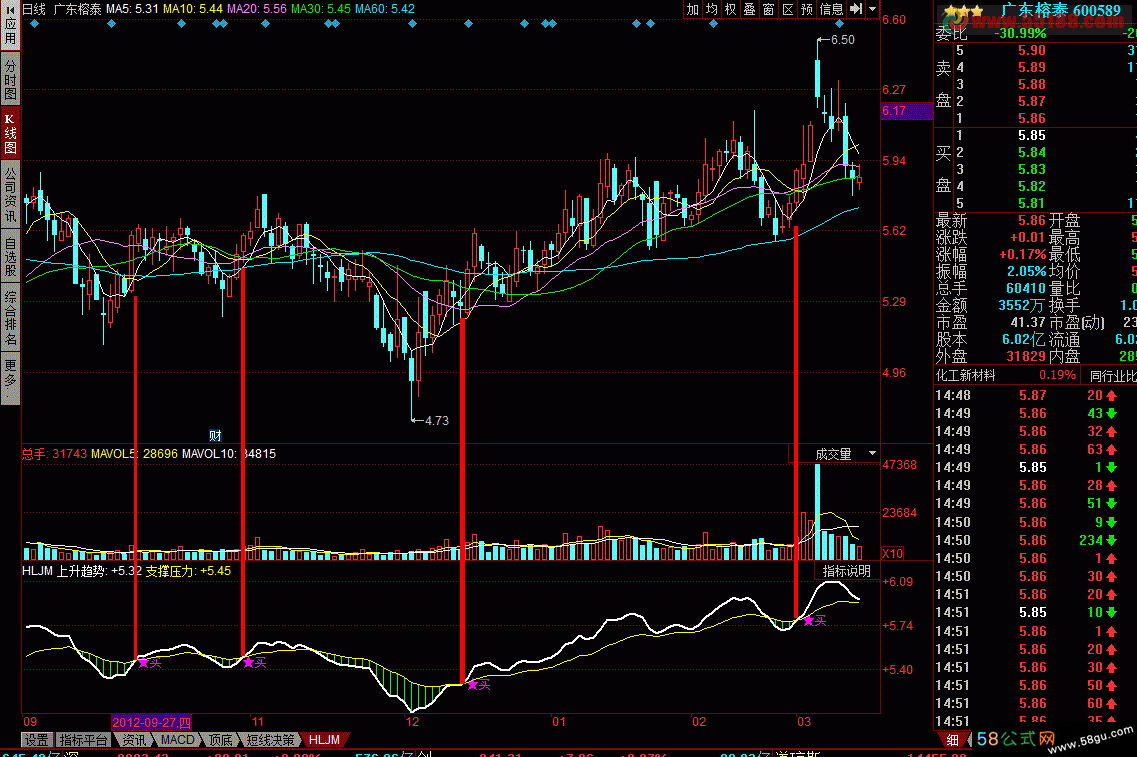Click the magenta 买 signal star near 03
This screenshot has width=1137, height=757.
809,621
